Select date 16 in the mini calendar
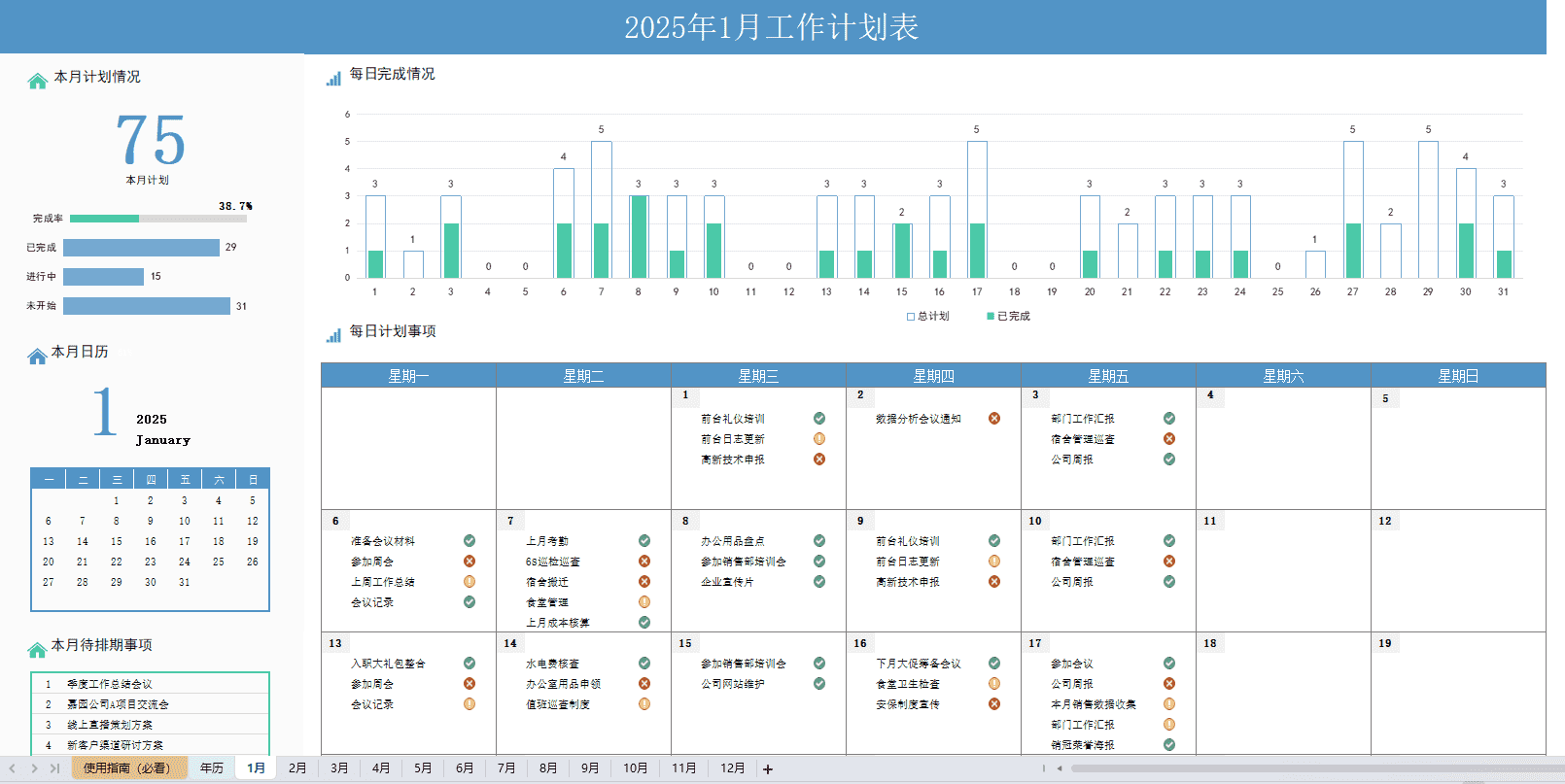 click(151, 542)
